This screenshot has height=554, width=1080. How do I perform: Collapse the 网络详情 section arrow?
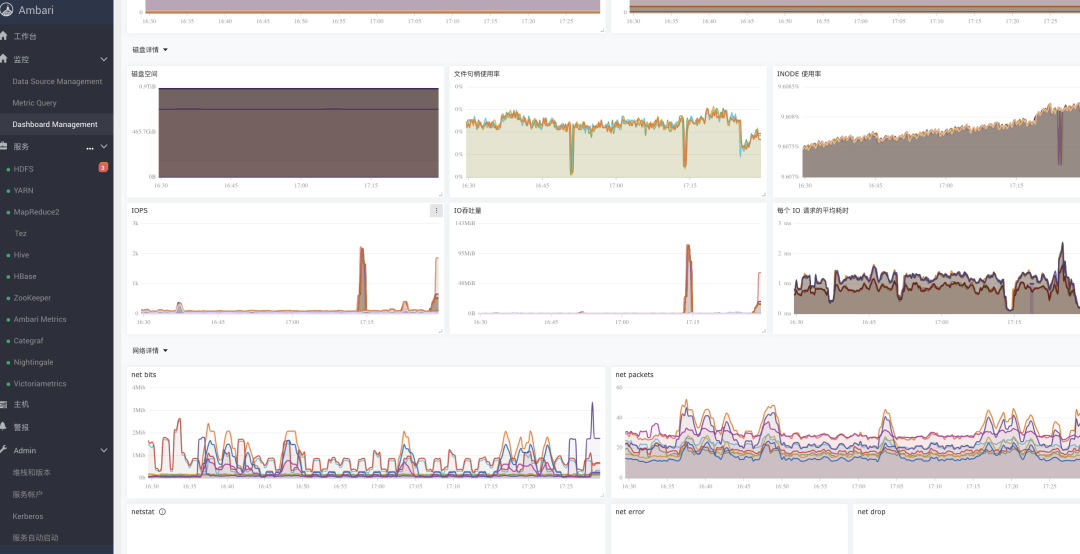[x=165, y=351]
